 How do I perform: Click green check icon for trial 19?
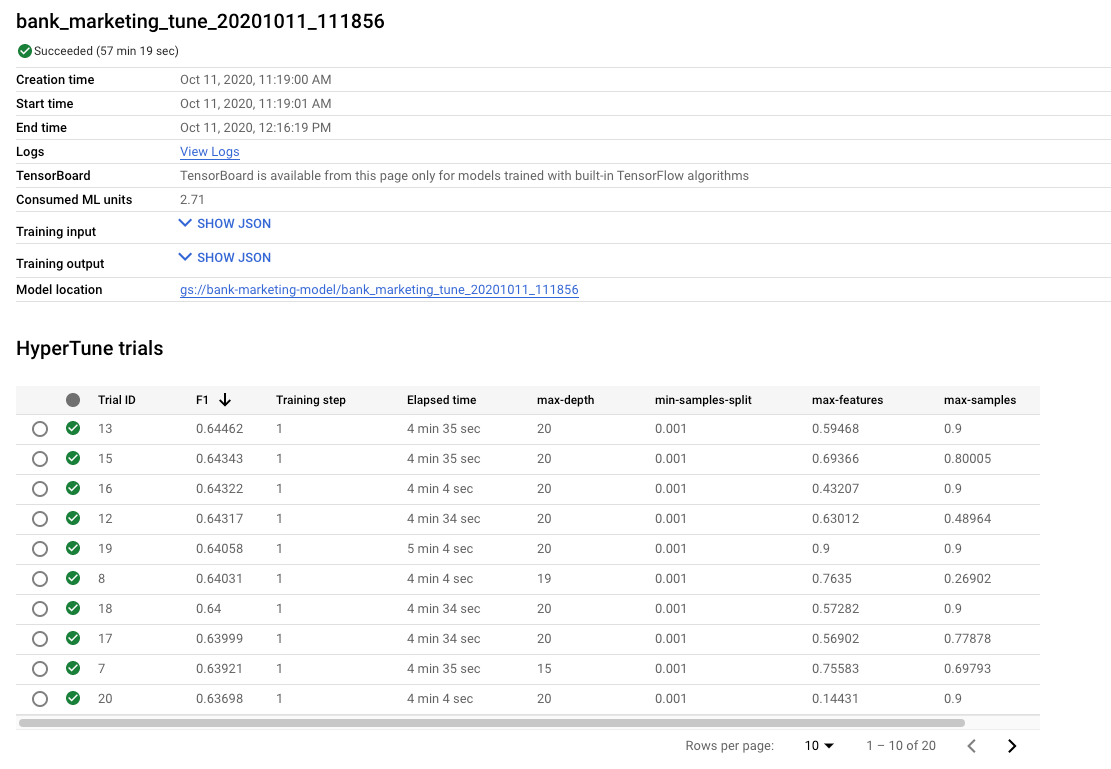pyautogui.click(x=73, y=549)
